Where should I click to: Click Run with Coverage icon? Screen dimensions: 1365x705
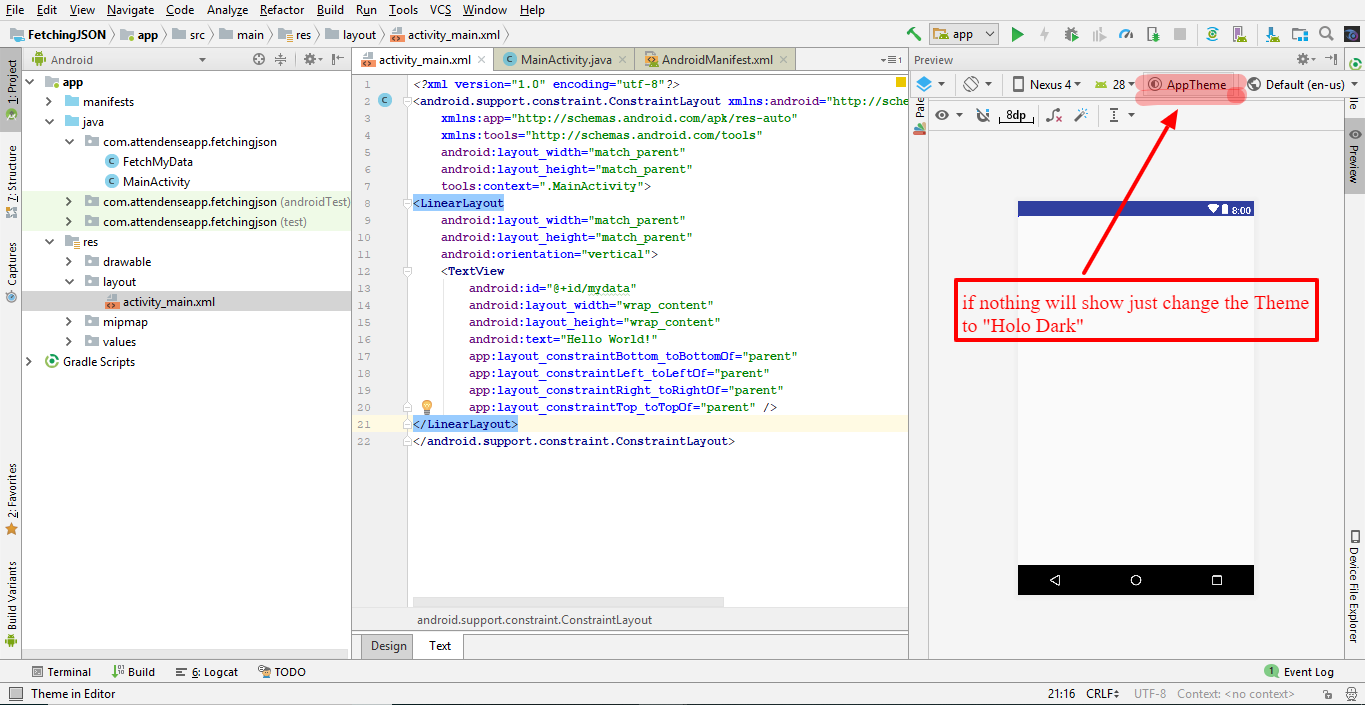tap(1099, 34)
